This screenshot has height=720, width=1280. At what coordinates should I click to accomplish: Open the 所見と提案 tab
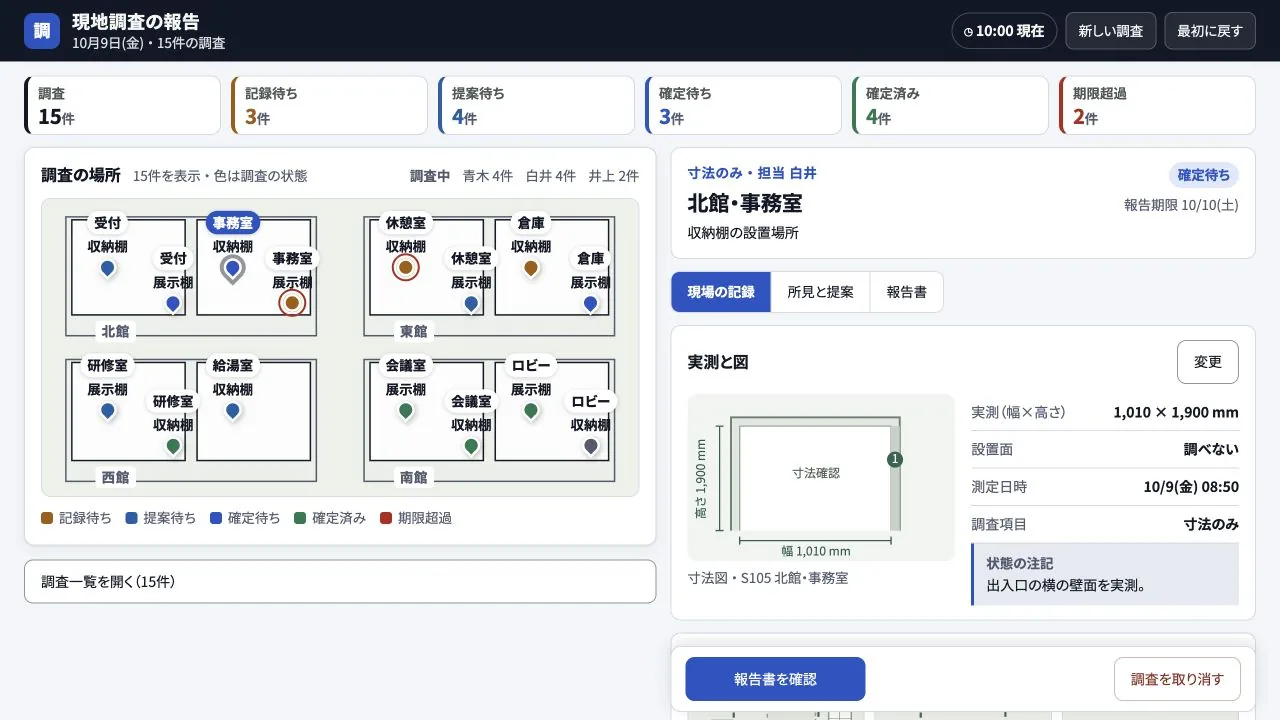tap(820, 292)
